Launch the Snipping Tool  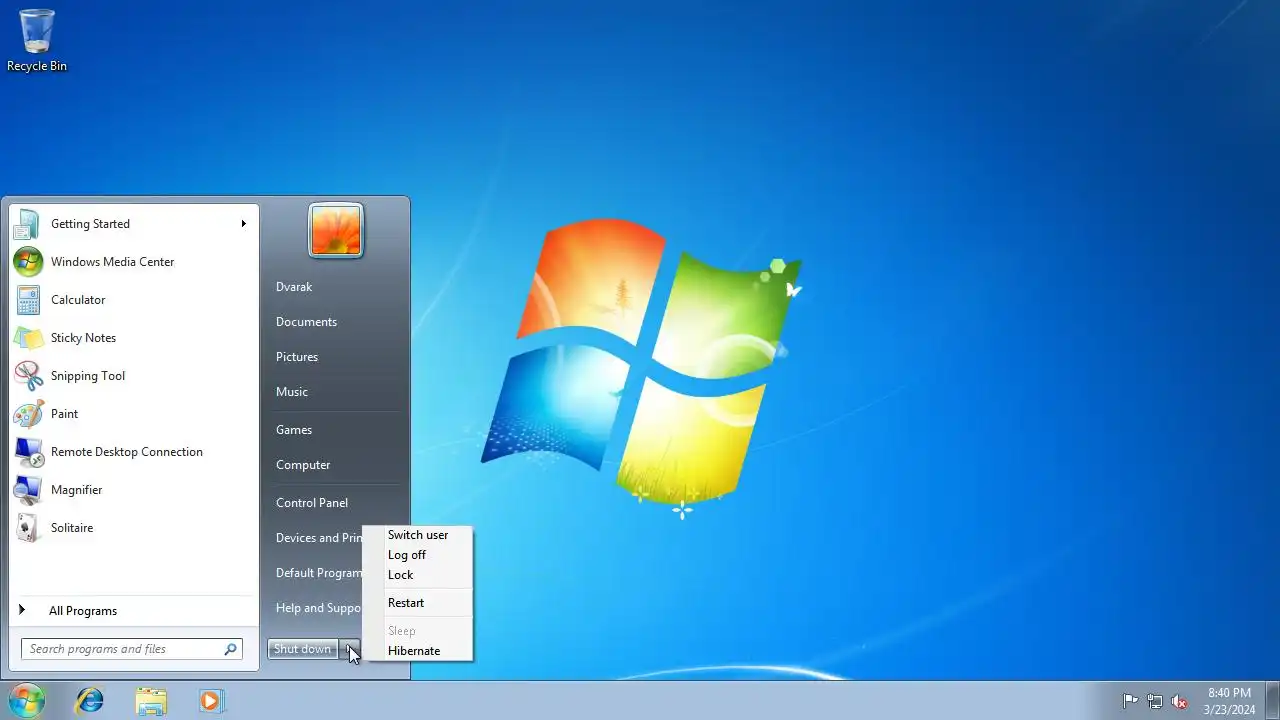point(134,376)
